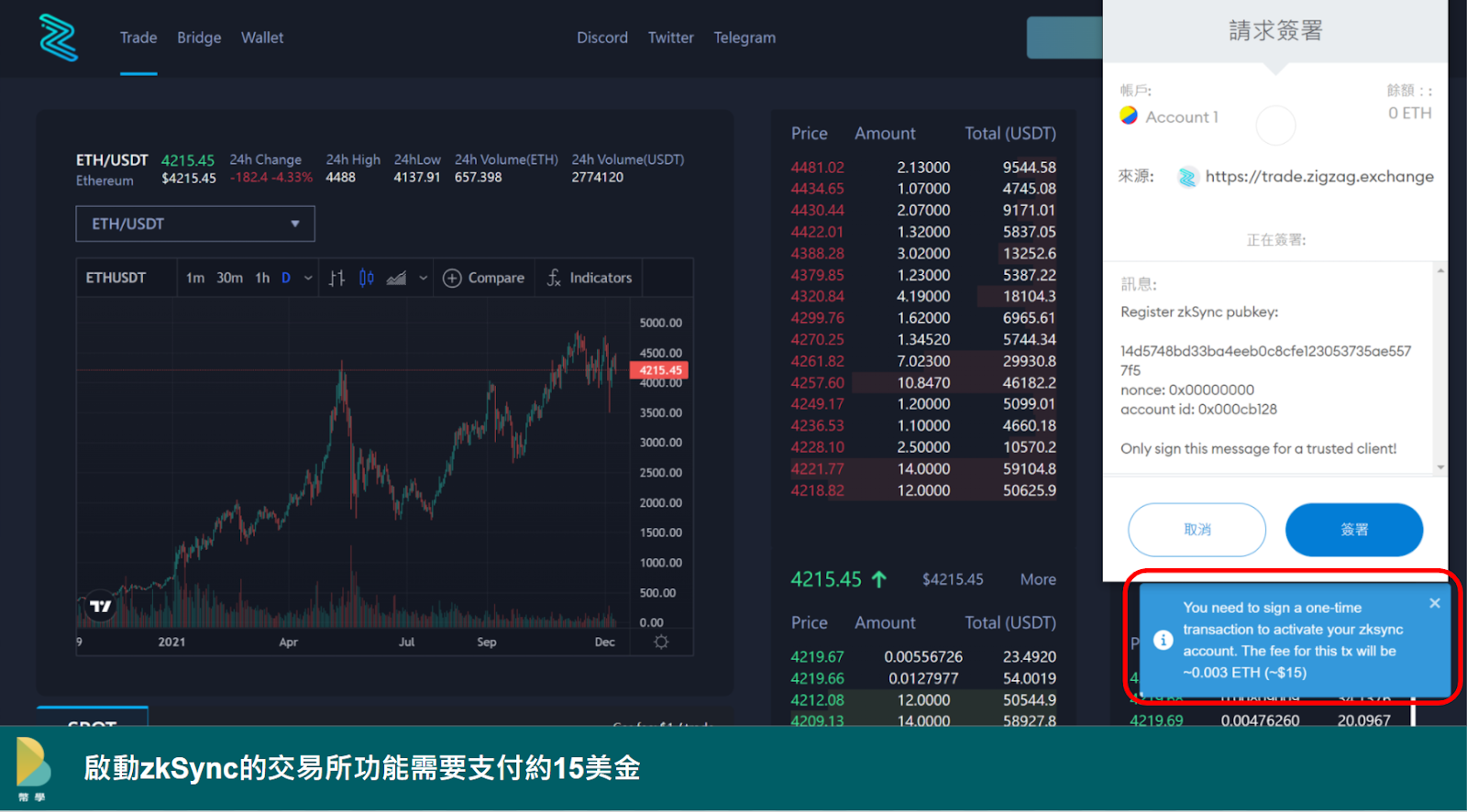Select the buy order priced 4212.08

click(923, 700)
